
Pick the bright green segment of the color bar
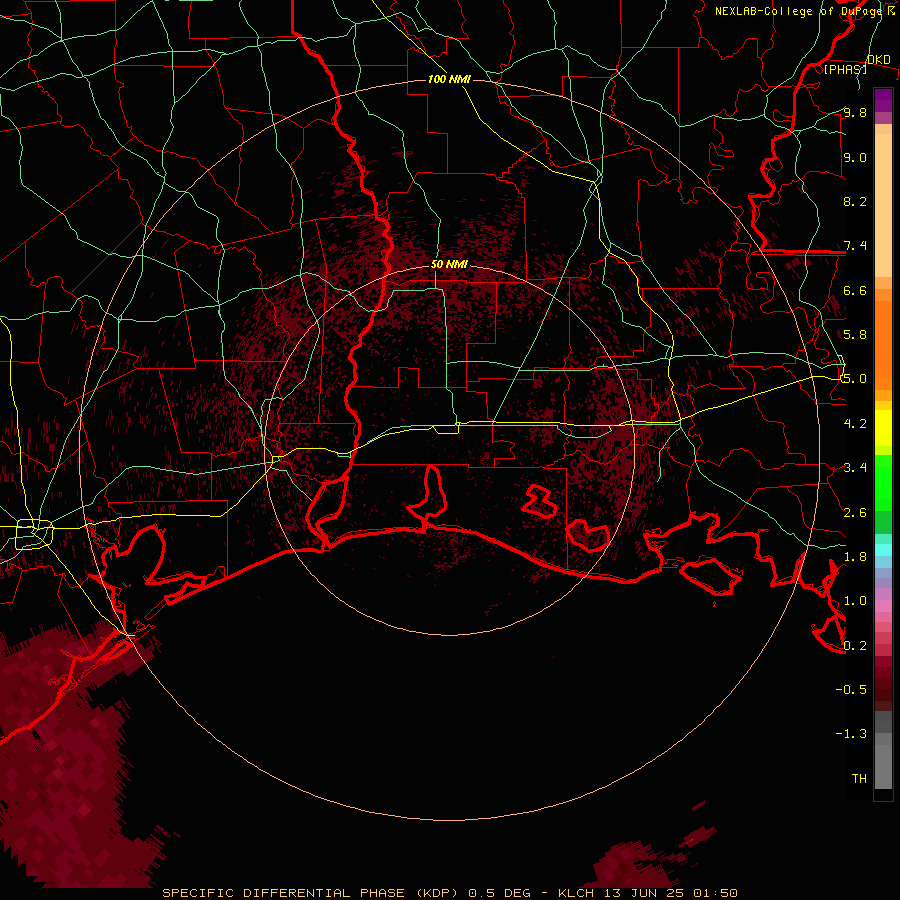click(883, 482)
